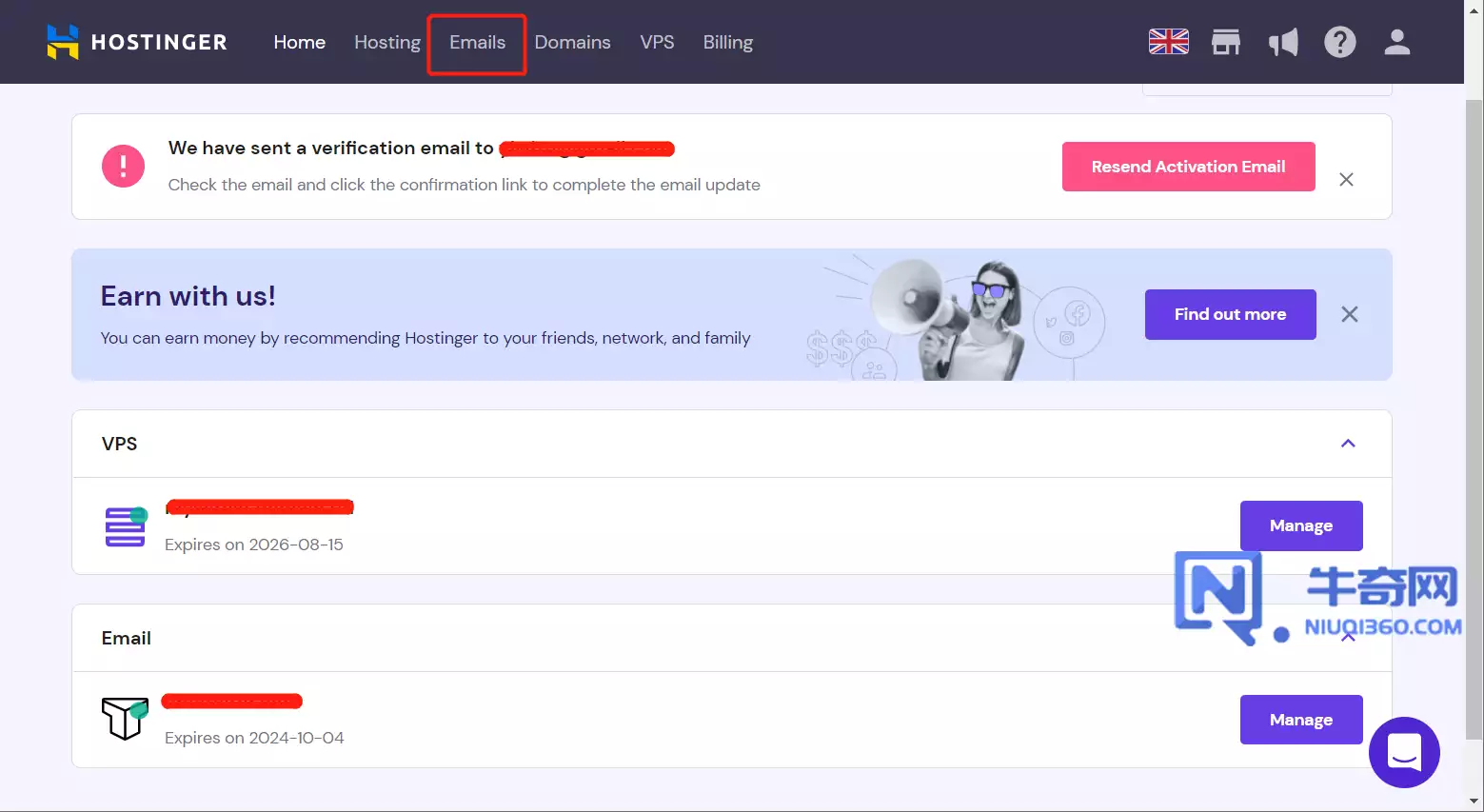Click the 'VPS' section heading
This screenshot has width=1484, height=812.
tap(119, 444)
